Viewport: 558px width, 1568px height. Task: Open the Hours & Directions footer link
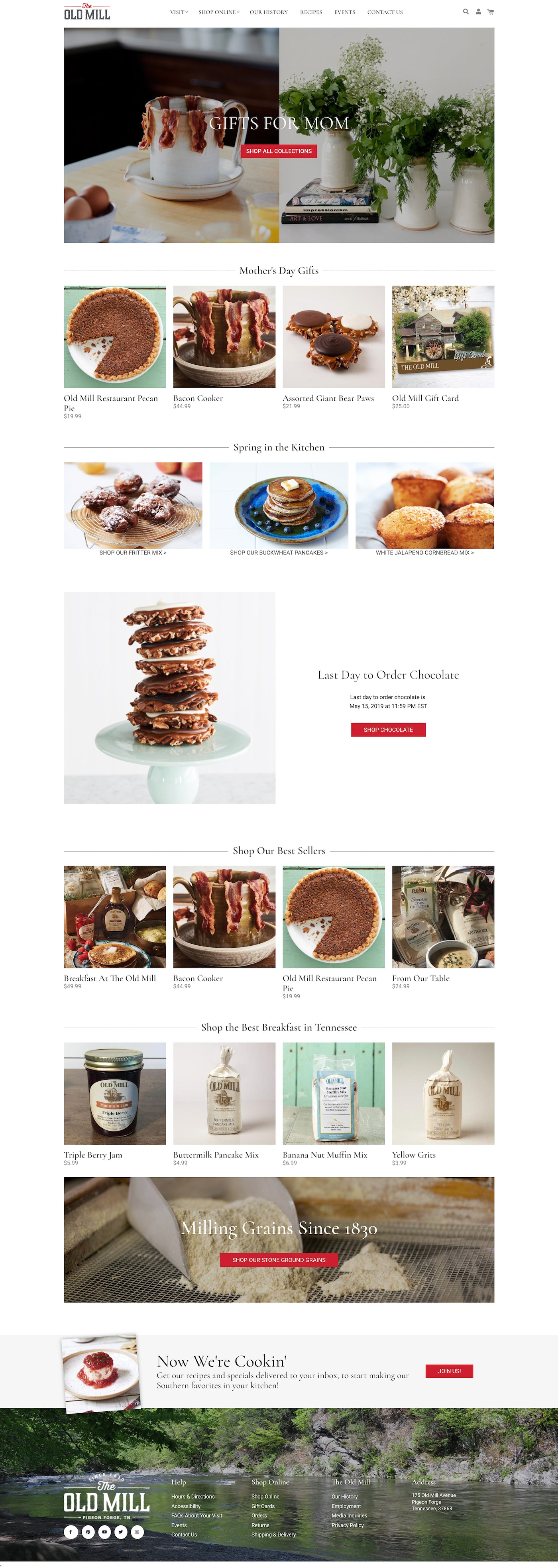point(193,1496)
